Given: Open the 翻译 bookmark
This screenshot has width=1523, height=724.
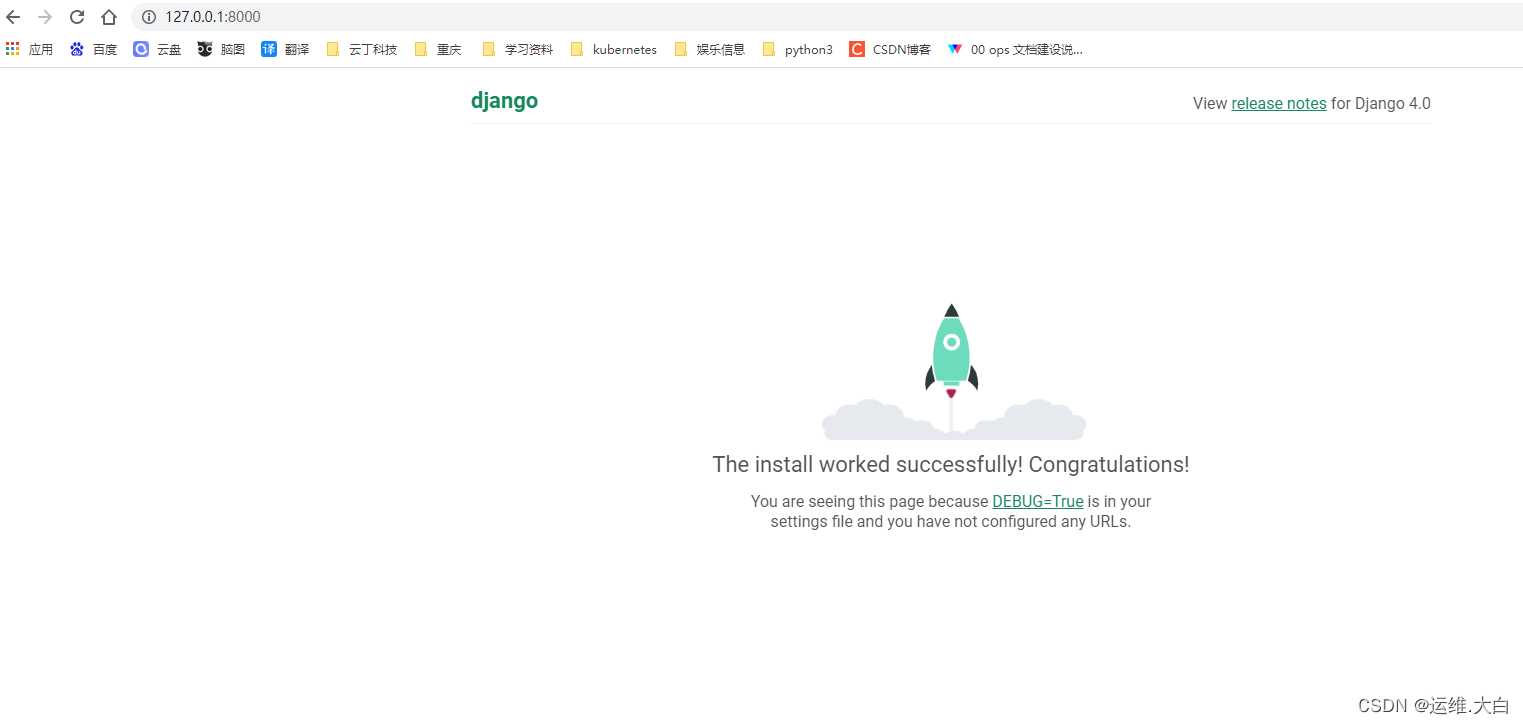Looking at the screenshot, I should [285, 49].
